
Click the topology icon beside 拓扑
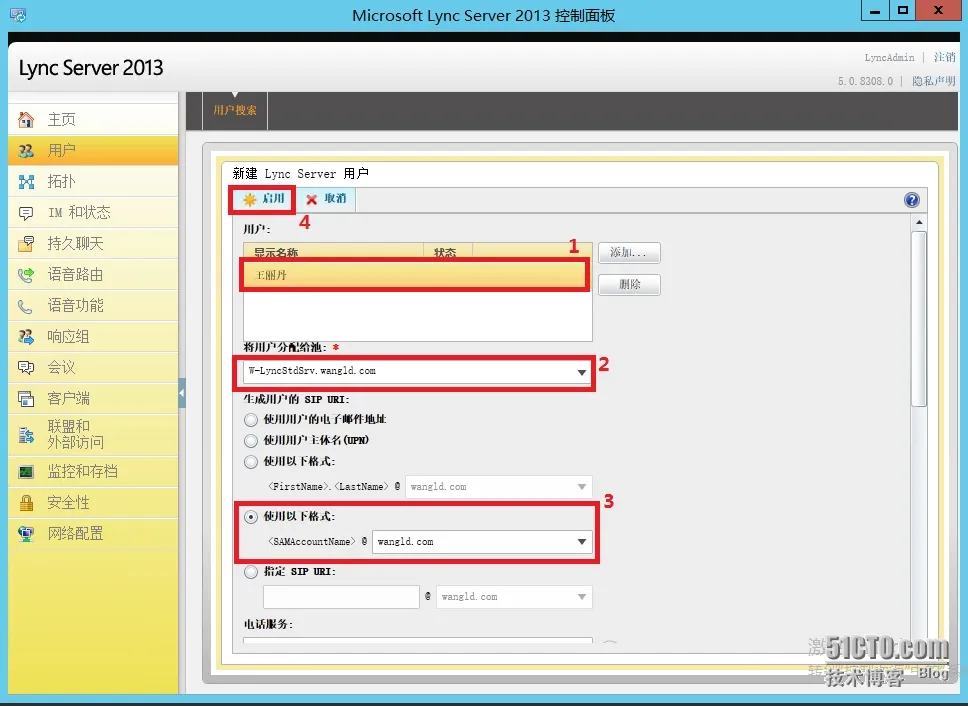[26, 181]
